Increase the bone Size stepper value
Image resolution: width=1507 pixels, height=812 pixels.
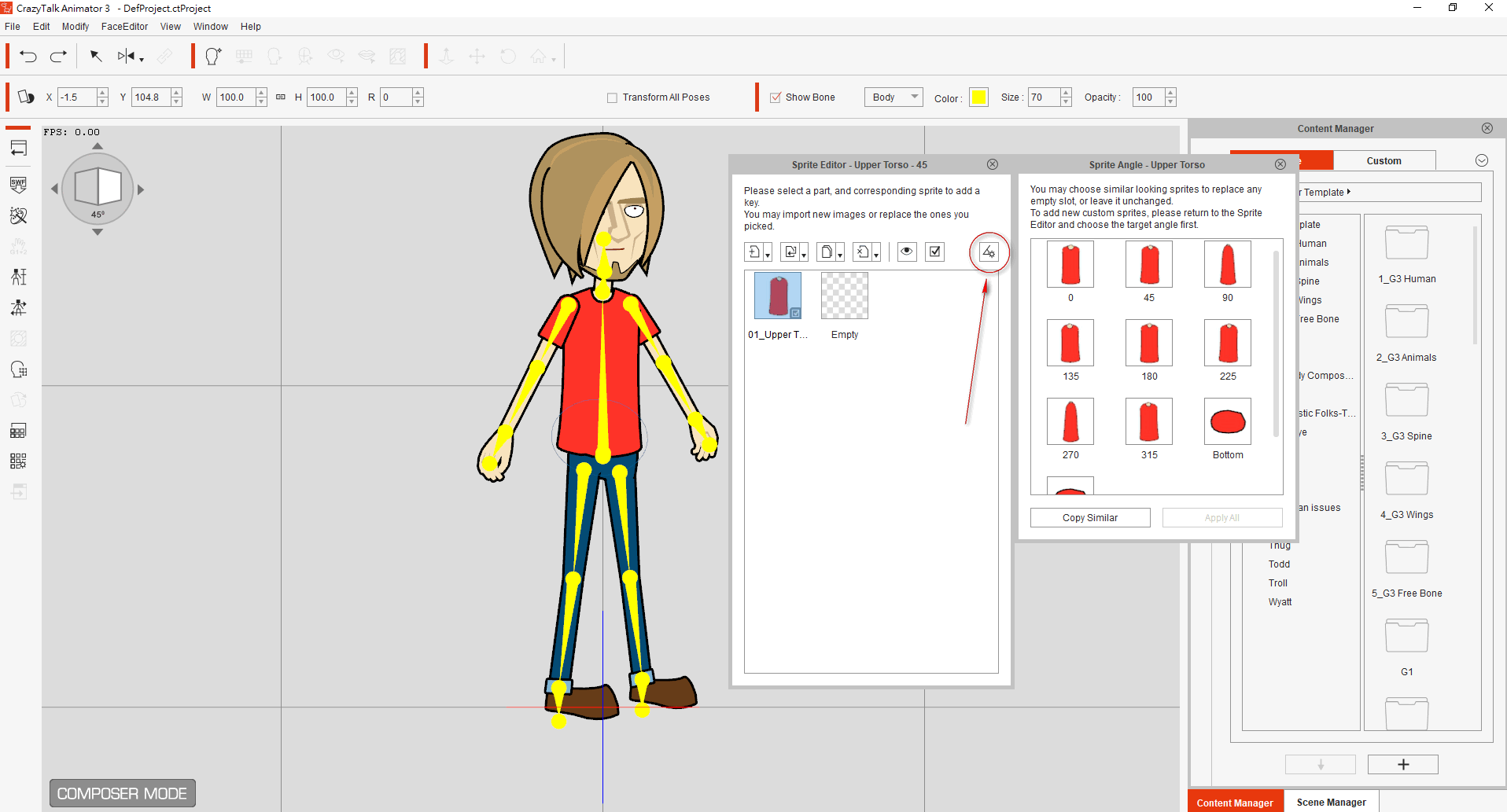tap(1066, 93)
